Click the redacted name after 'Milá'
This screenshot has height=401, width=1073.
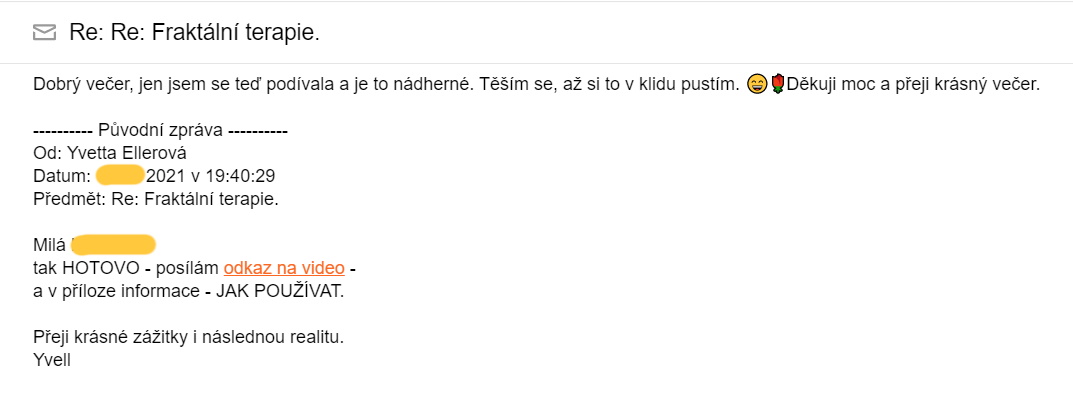pyautogui.click(x=114, y=244)
